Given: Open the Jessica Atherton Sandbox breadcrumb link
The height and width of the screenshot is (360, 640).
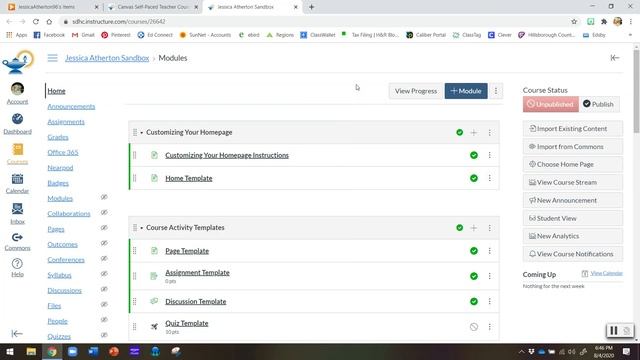Looking at the screenshot, I should pyautogui.click(x=107, y=58).
